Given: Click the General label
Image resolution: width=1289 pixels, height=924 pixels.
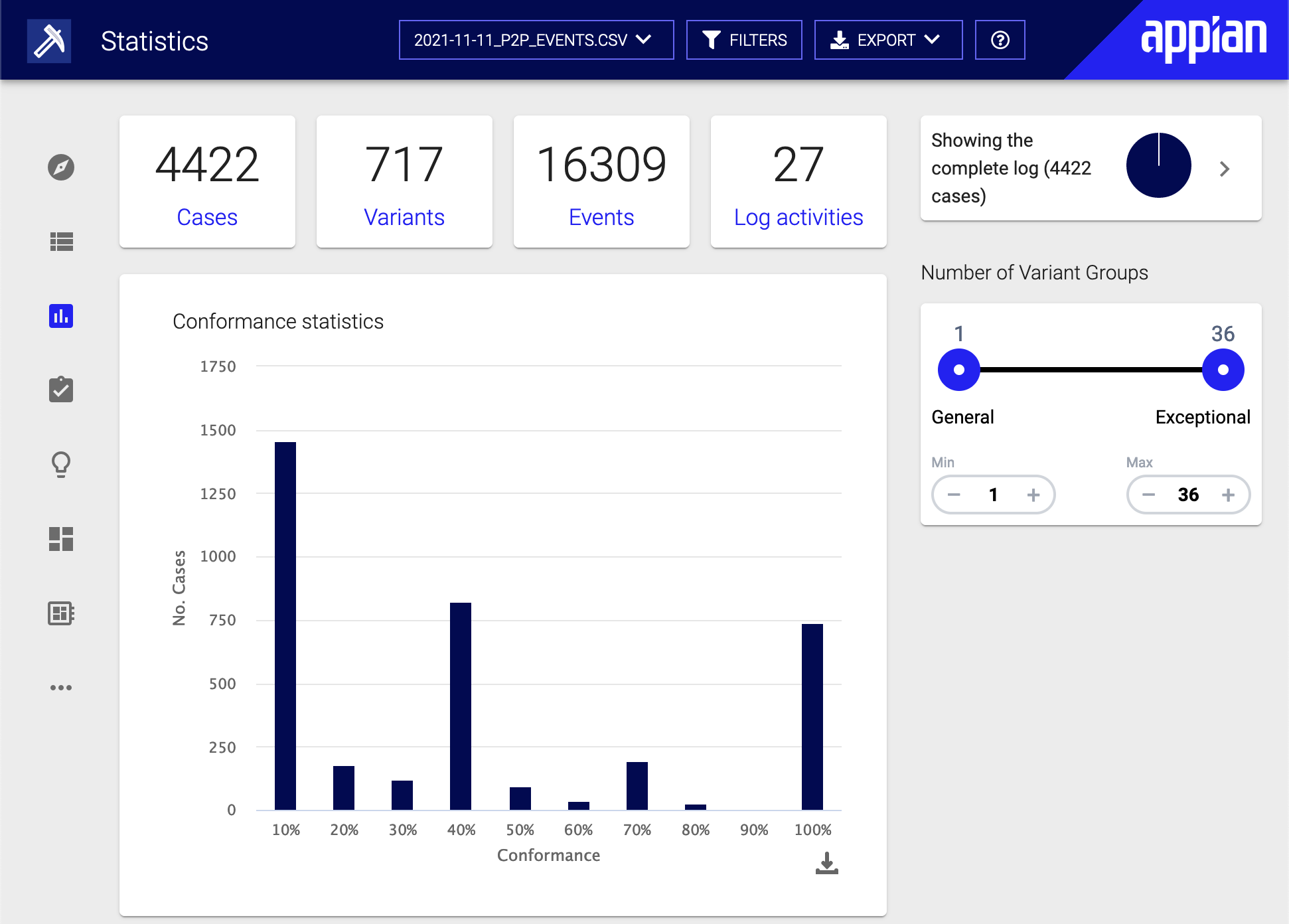Looking at the screenshot, I should click(x=962, y=417).
